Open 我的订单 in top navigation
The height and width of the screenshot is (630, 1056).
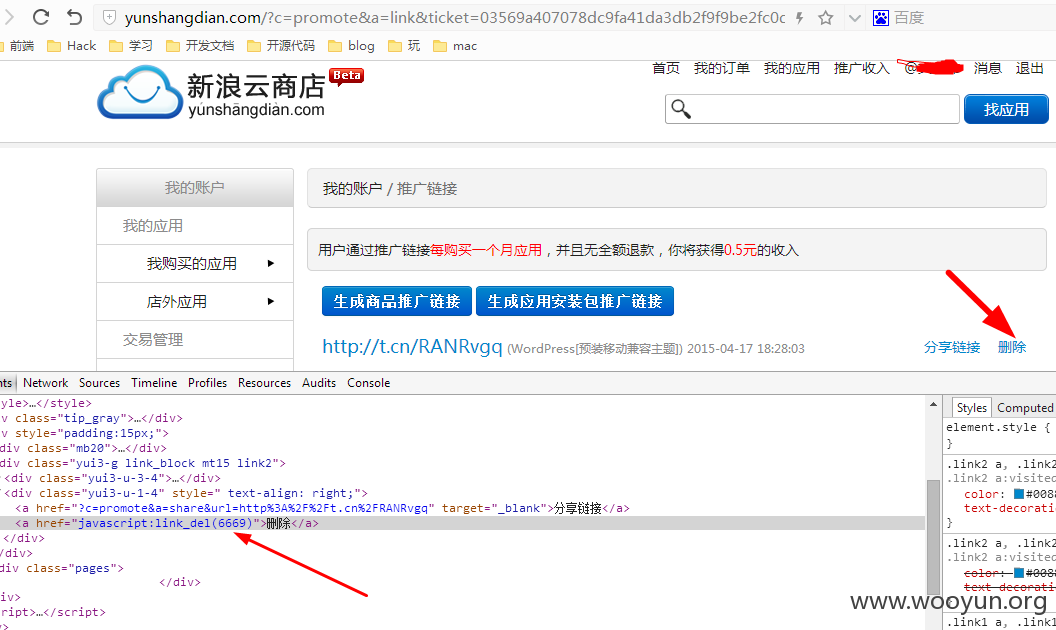click(722, 68)
